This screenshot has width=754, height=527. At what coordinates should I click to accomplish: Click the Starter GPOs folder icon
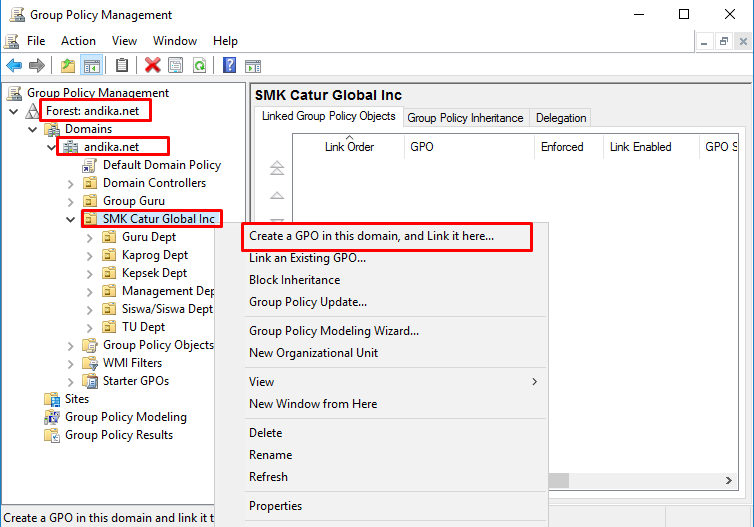(x=89, y=381)
